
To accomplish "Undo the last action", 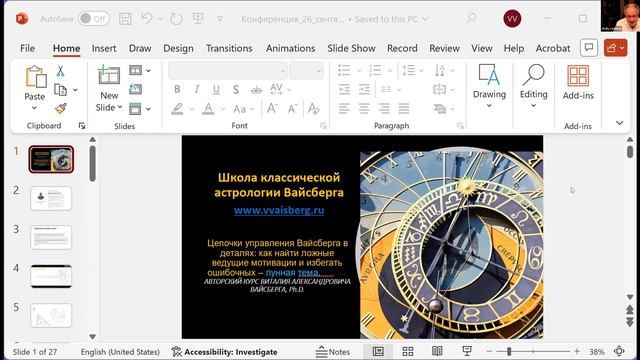I will pos(147,19).
